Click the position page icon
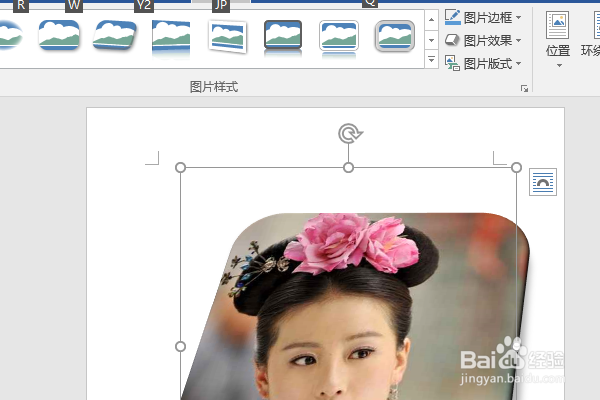The width and height of the screenshot is (600, 400). click(558, 25)
